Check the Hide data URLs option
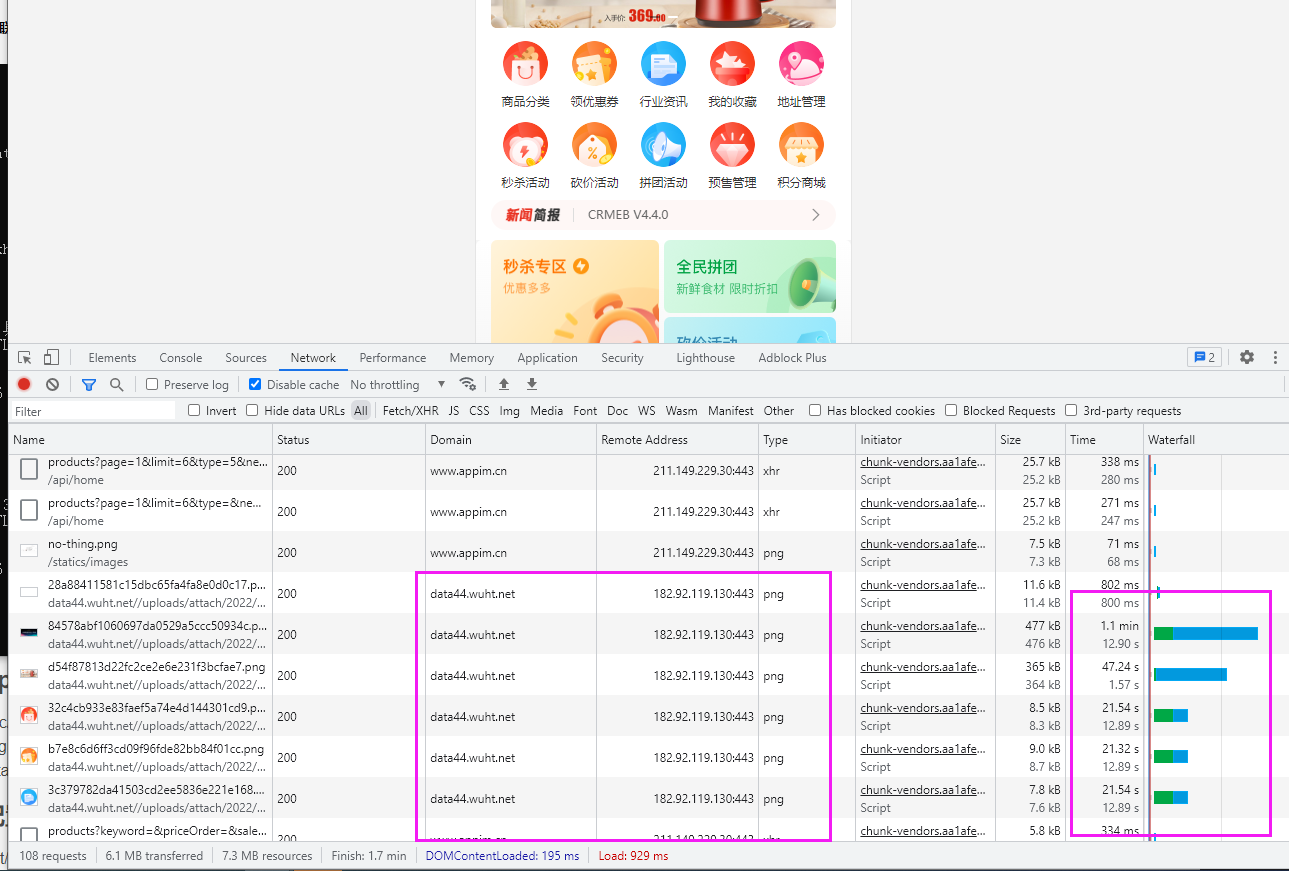 253,410
